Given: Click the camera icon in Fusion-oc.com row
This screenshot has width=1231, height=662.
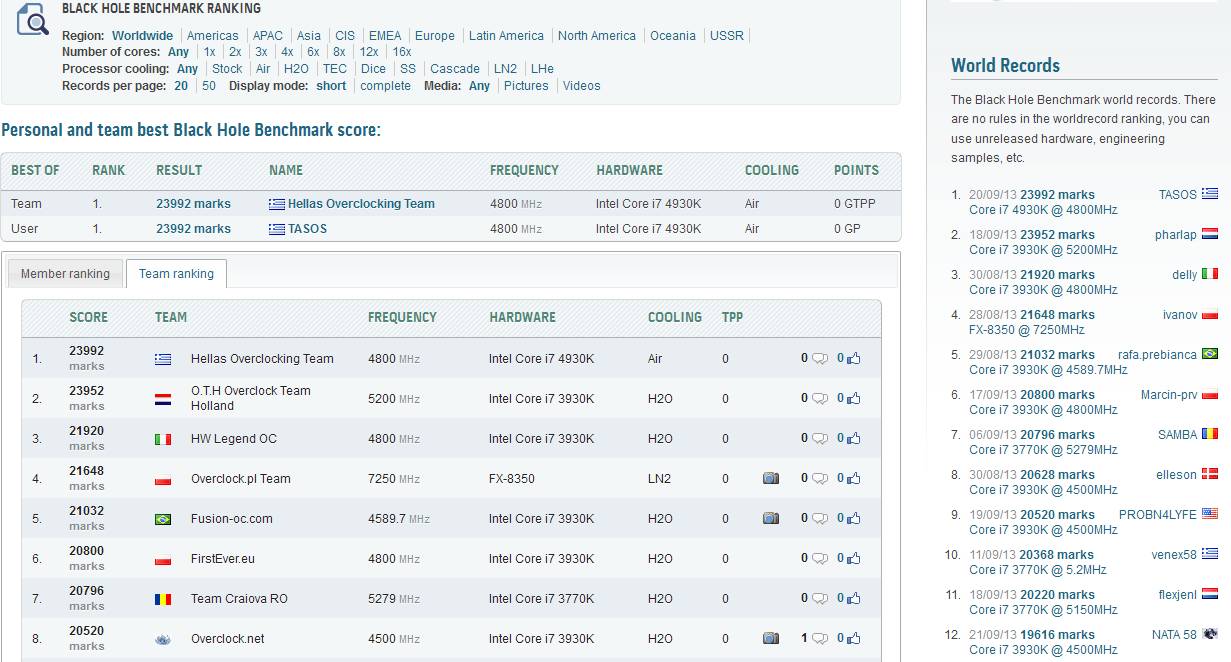Looking at the screenshot, I should [x=770, y=519].
